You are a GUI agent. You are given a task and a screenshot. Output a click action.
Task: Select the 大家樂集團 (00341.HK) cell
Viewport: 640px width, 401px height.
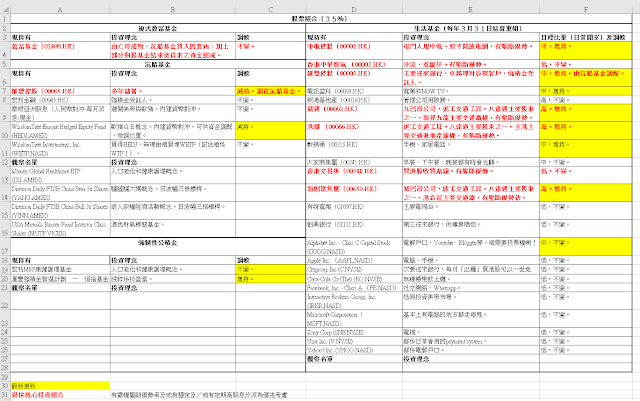[354, 162]
